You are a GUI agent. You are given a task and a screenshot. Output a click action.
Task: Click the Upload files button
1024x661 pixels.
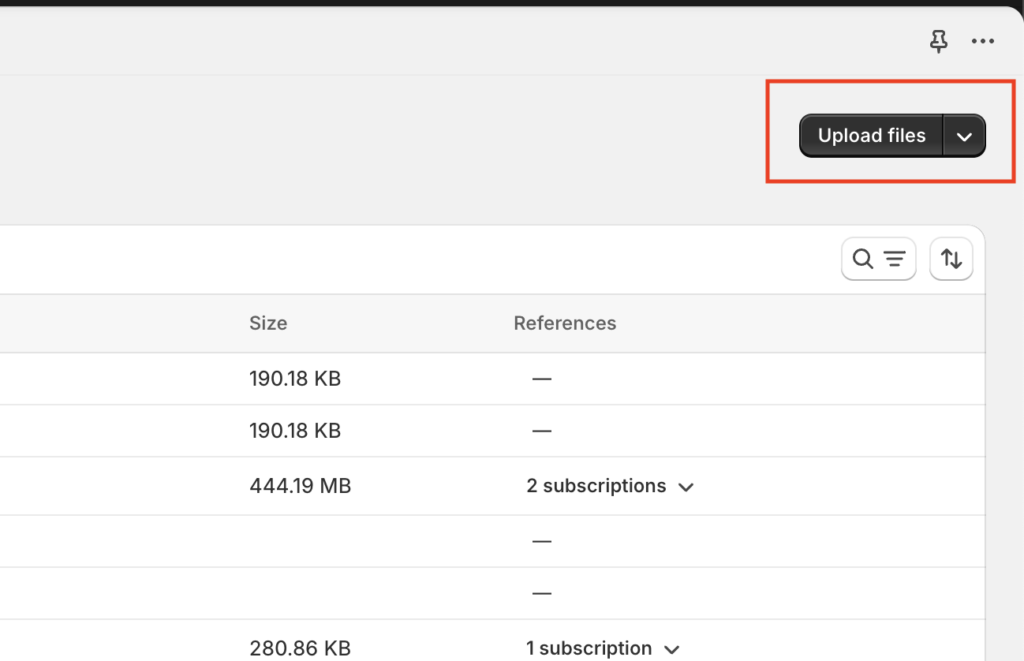pyautogui.click(x=871, y=136)
